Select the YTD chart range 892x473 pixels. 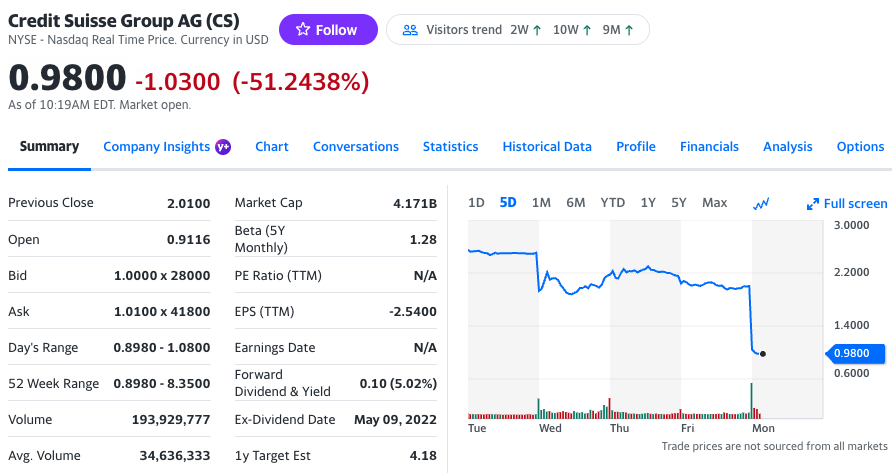tap(613, 203)
